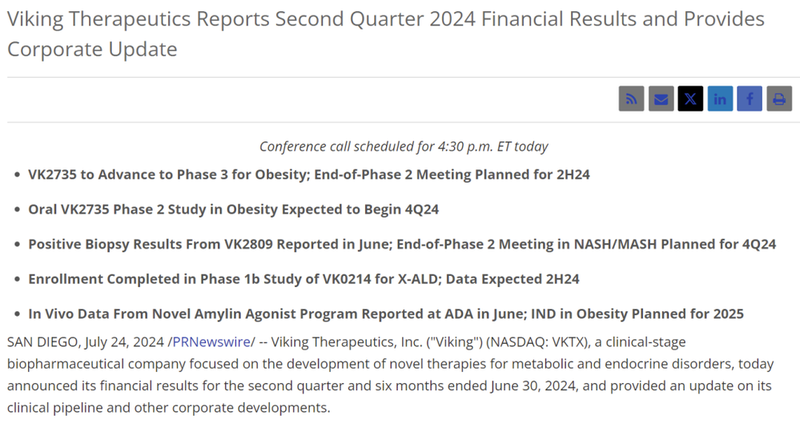Viewport: 800px width, 423px height.
Task: Click the Amylin Agonist Program bullet
Action: point(385,314)
